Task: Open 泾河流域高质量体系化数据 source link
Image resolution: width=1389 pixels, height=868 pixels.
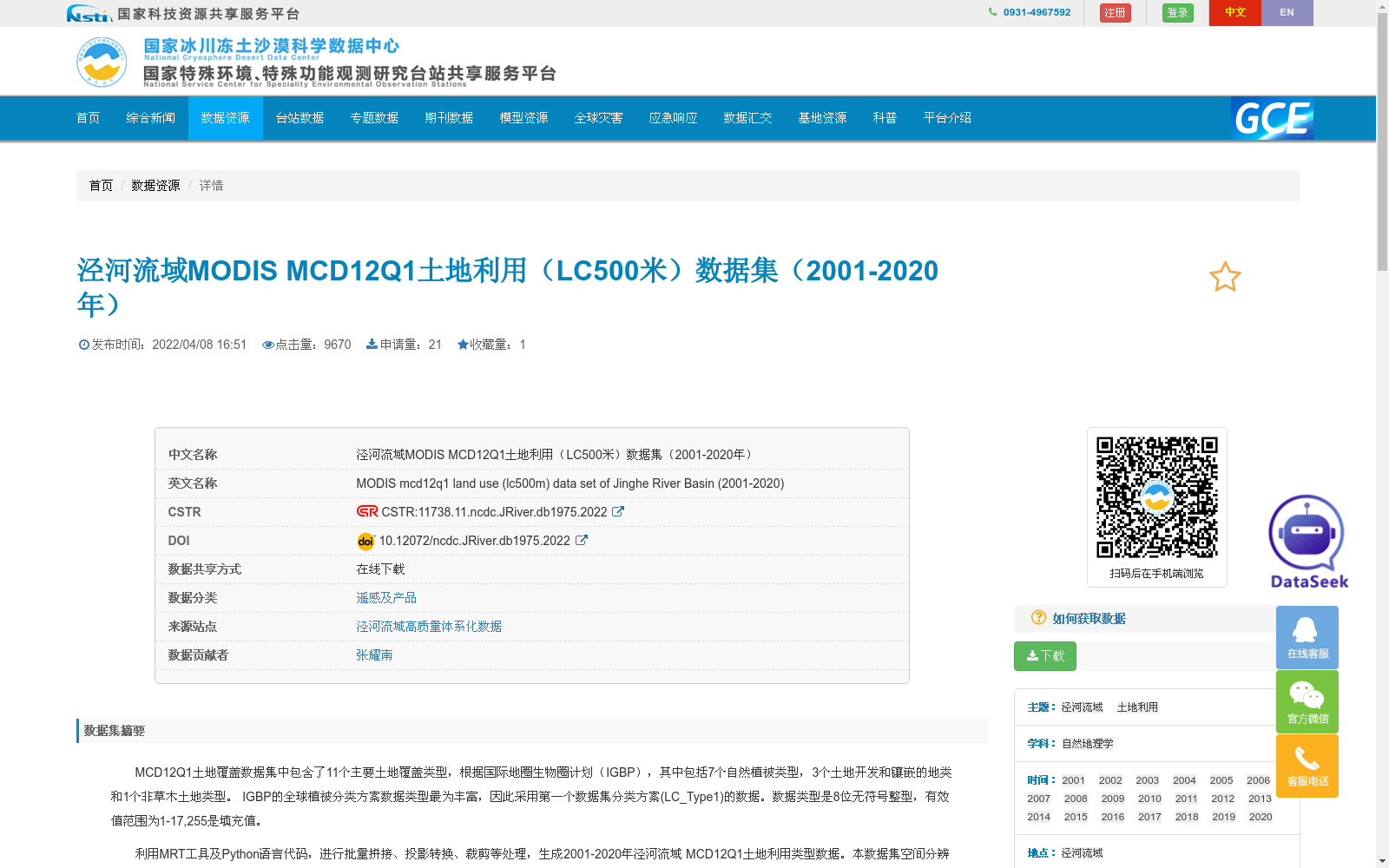Action: (429, 627)
